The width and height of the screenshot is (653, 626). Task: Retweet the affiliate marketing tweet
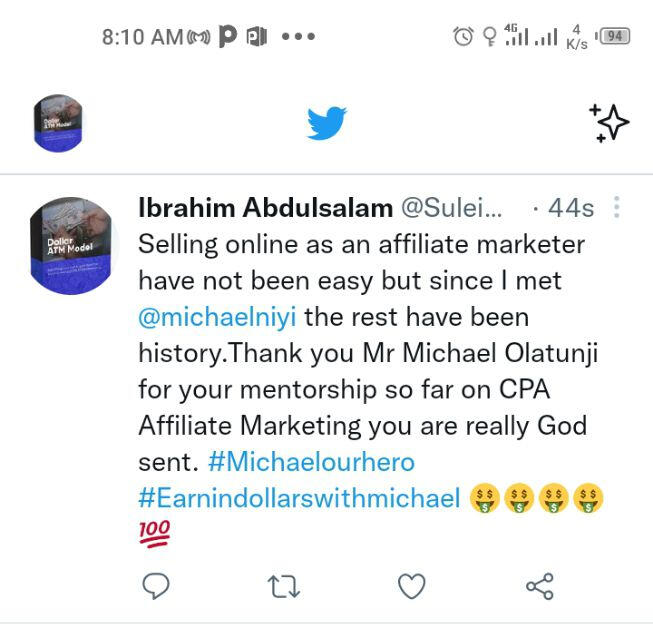click(284, 586)
